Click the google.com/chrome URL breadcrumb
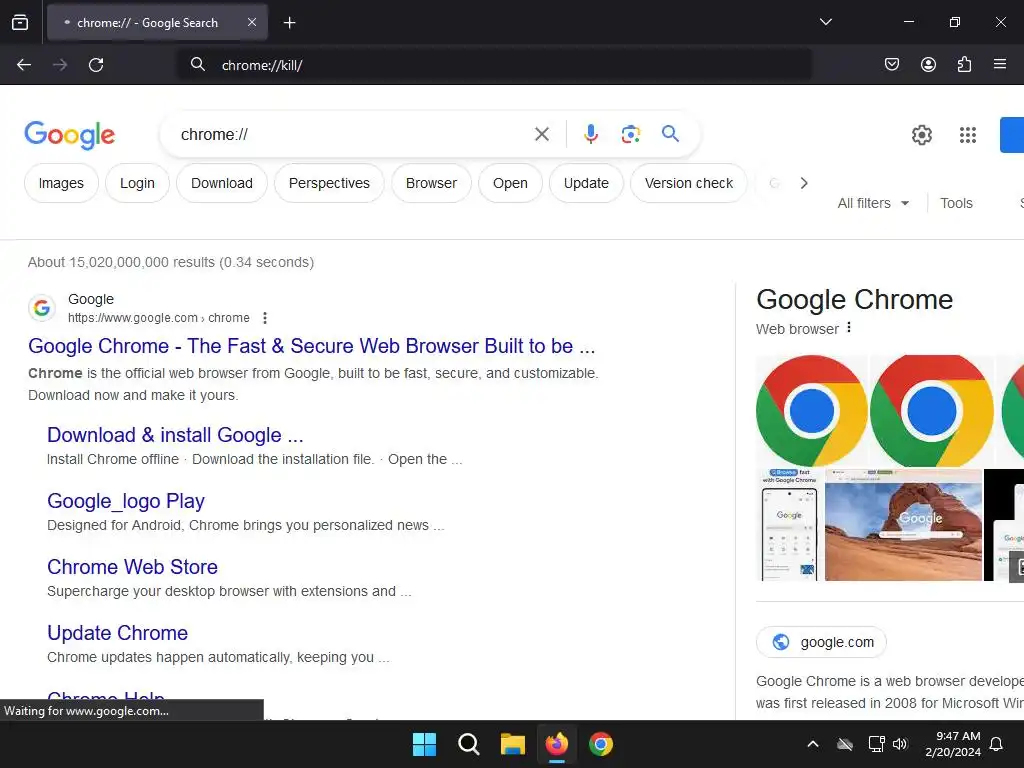 pos(159,318)
